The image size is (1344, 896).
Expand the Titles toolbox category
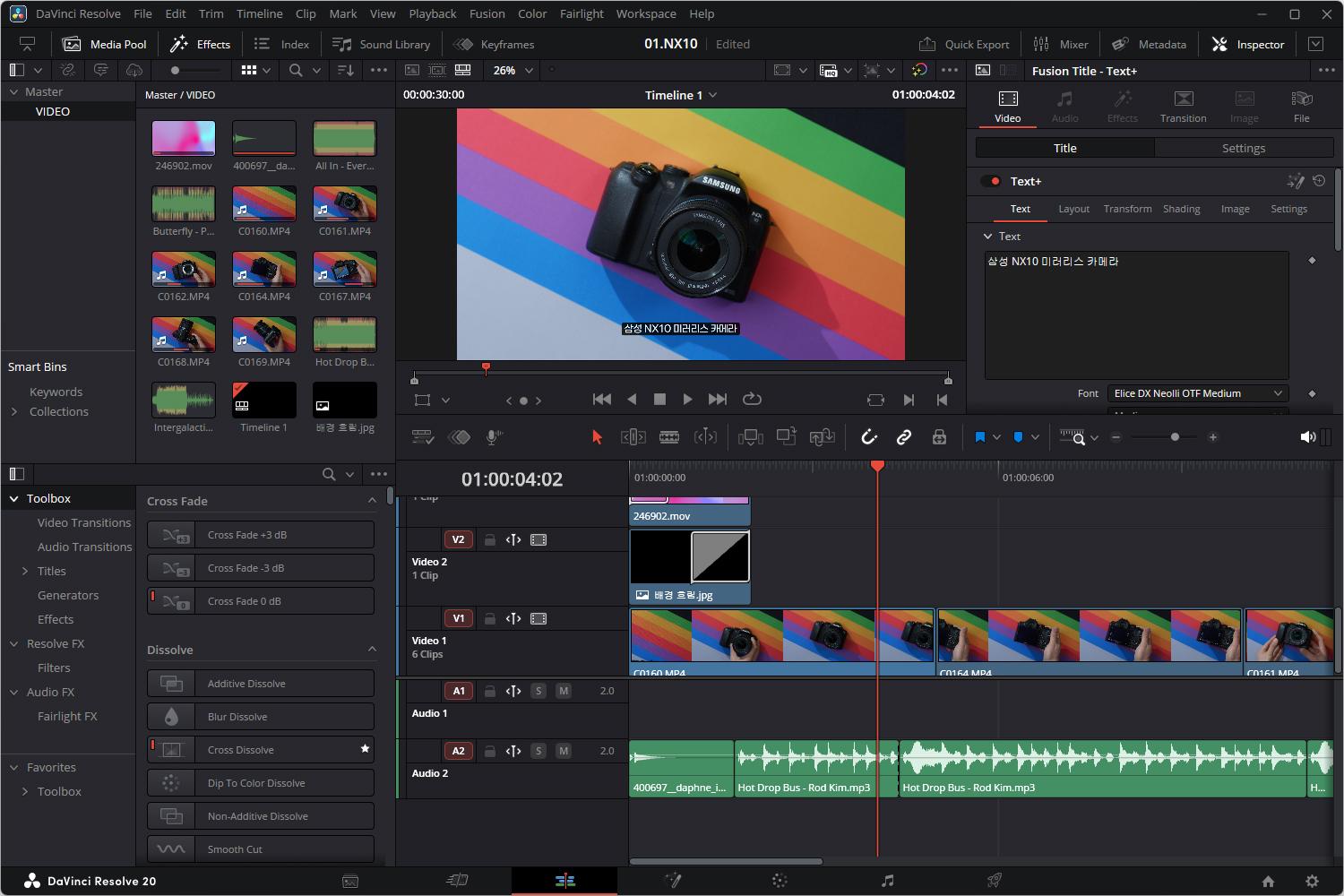point(25,571)
